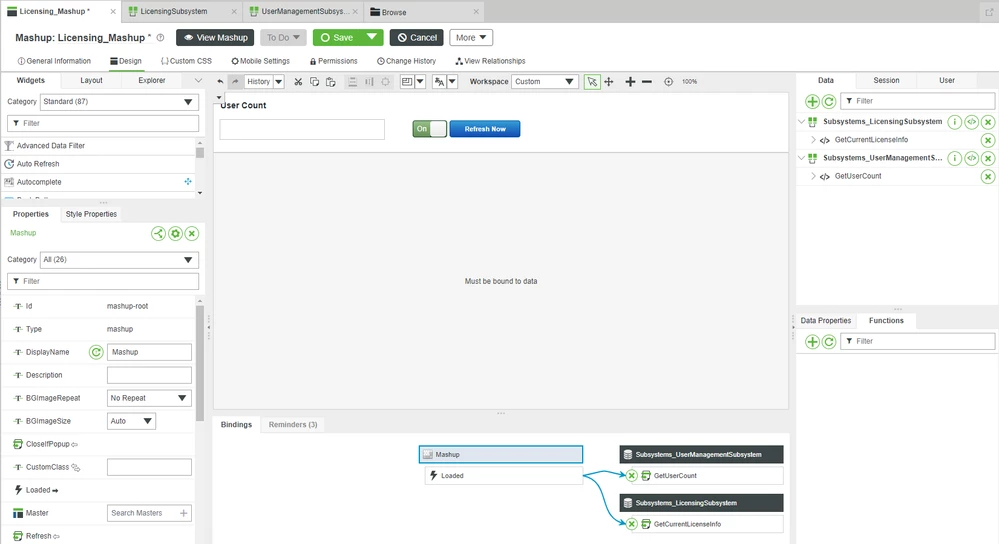Click code icon for Subsystems_LicensingSubsystem
The height and width of the screenshot is (544, 999).
971,122
